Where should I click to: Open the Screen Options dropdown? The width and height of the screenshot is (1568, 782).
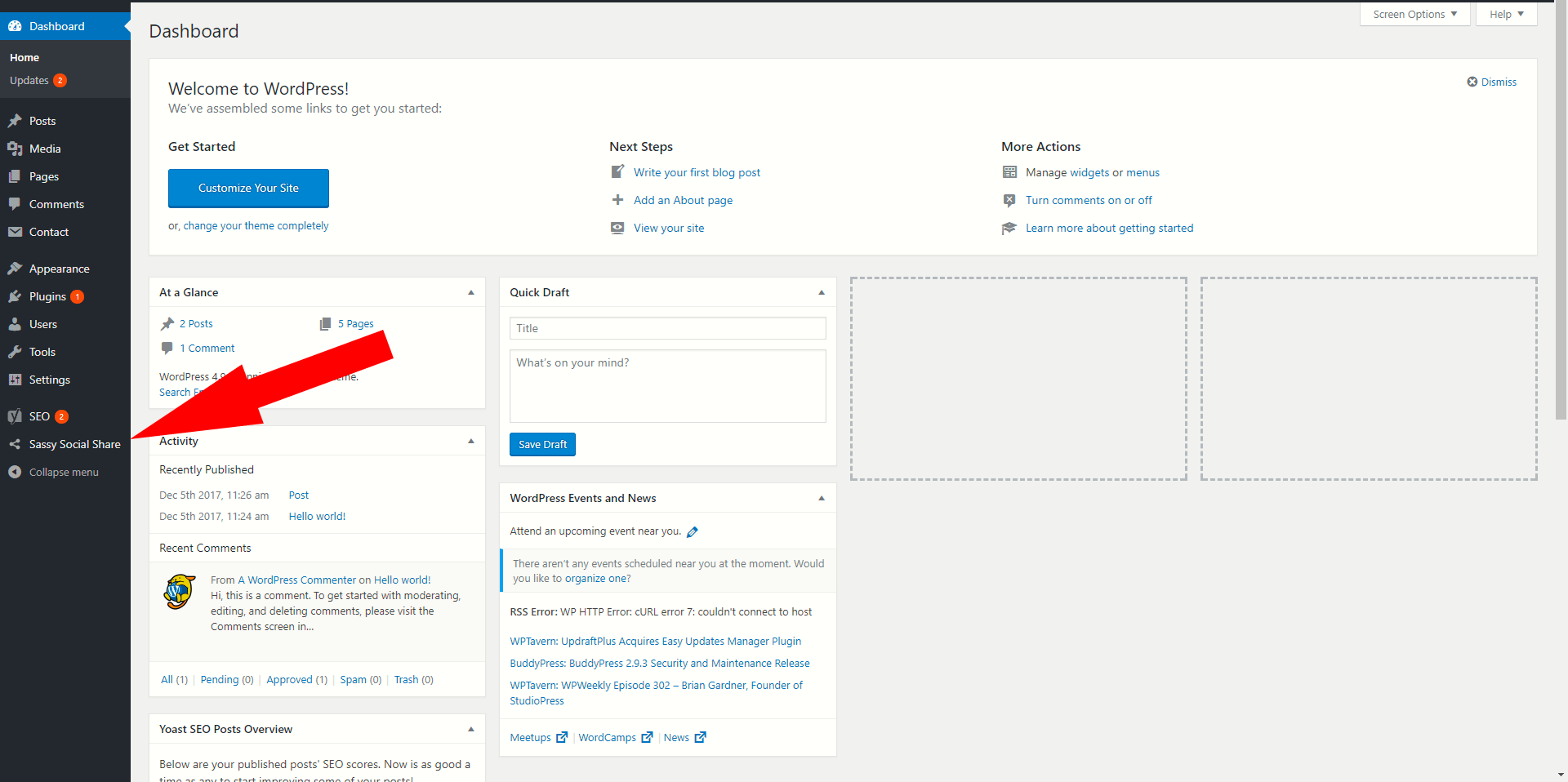(1414, 14)
